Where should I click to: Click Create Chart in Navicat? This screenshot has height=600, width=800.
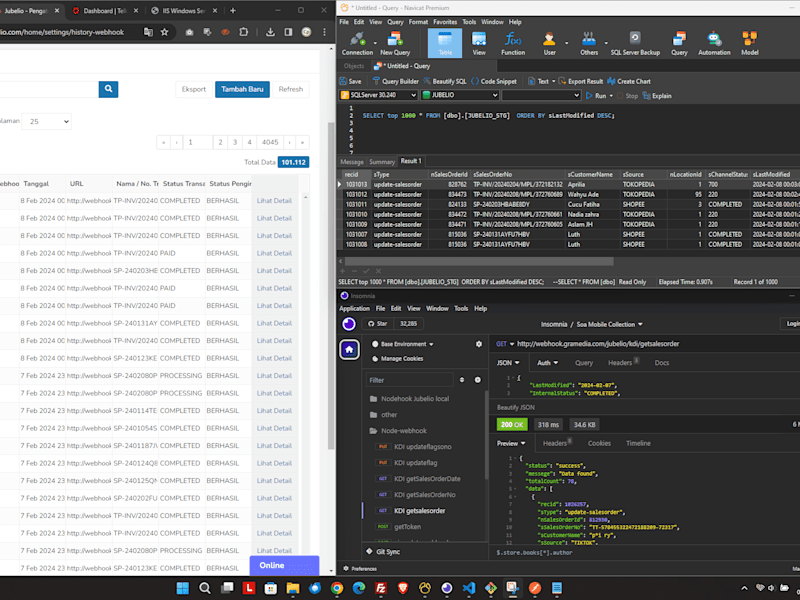point(629,81)
